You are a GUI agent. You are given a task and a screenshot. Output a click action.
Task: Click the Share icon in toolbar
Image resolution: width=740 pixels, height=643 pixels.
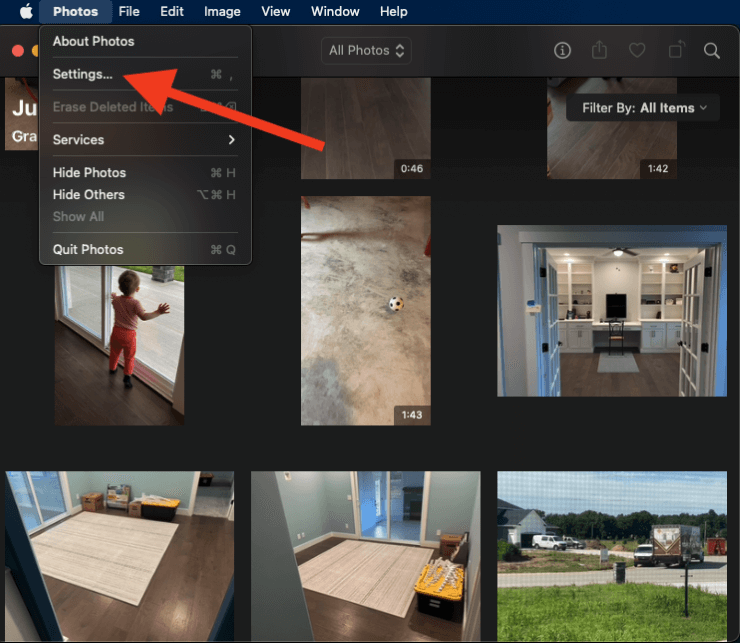[x=600, y=50]
